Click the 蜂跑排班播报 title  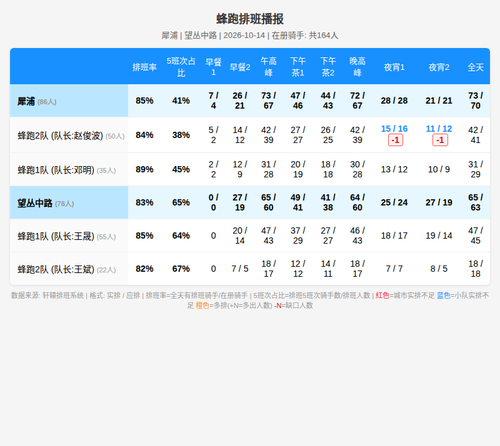point(250,19)
